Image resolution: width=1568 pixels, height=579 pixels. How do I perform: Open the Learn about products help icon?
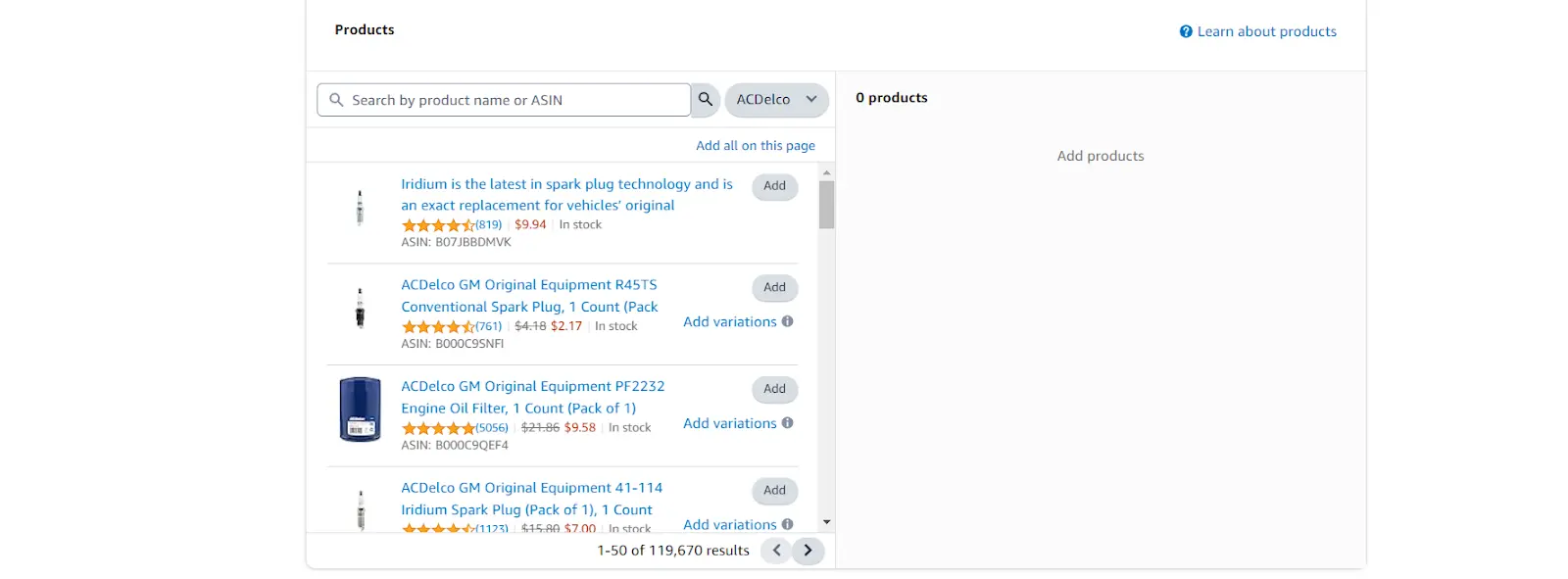click(x=1186, y=31)
